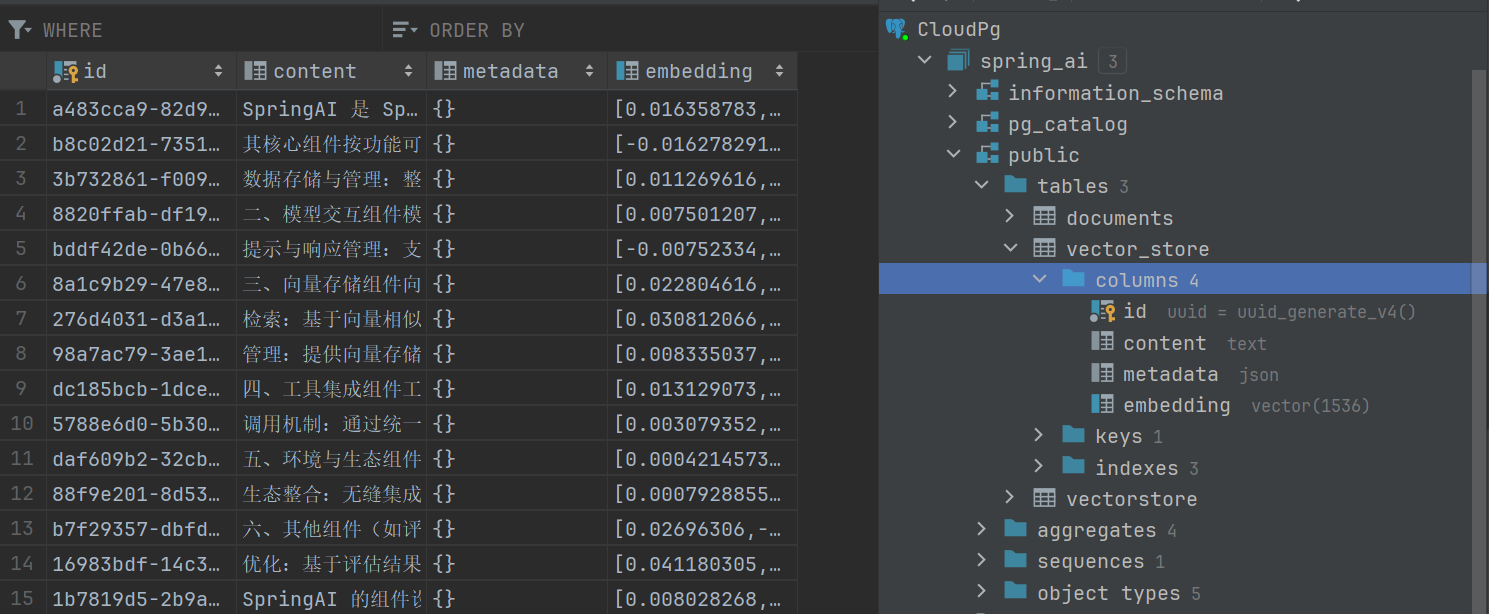The height and width of the screenshot is (614, 1489).
Task: Sort by content column arrows
Action: (408, 71)
